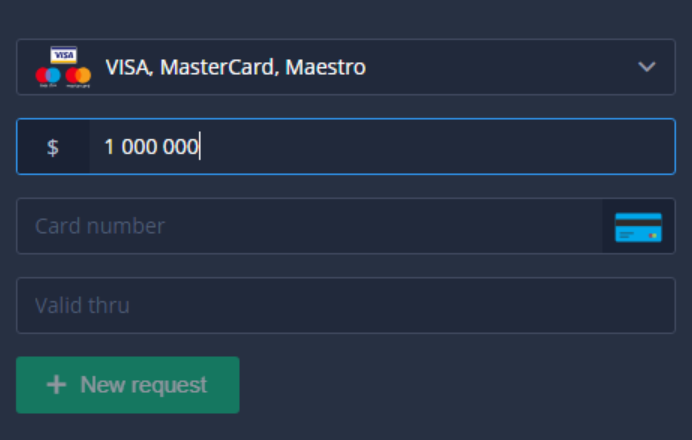Click the Maestro red-blue circles logo
692x440 pixels.
click(x=48, y=77)
